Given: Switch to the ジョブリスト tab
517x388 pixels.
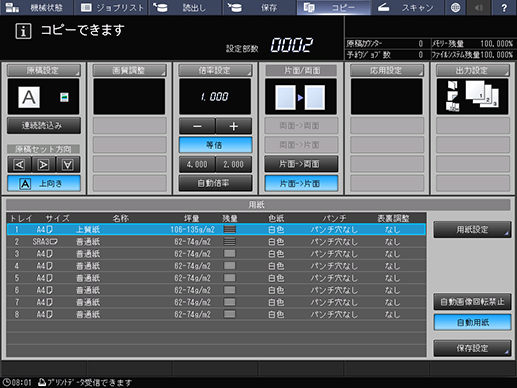Looking at the screenshot, I should (x=111, y=7).
